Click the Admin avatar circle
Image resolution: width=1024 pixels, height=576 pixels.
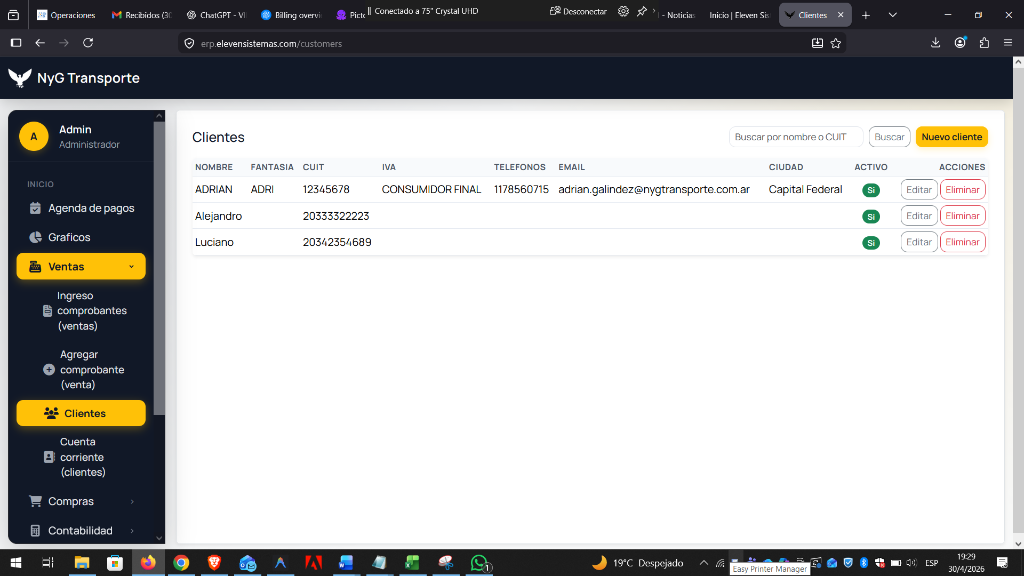(33, 136)
